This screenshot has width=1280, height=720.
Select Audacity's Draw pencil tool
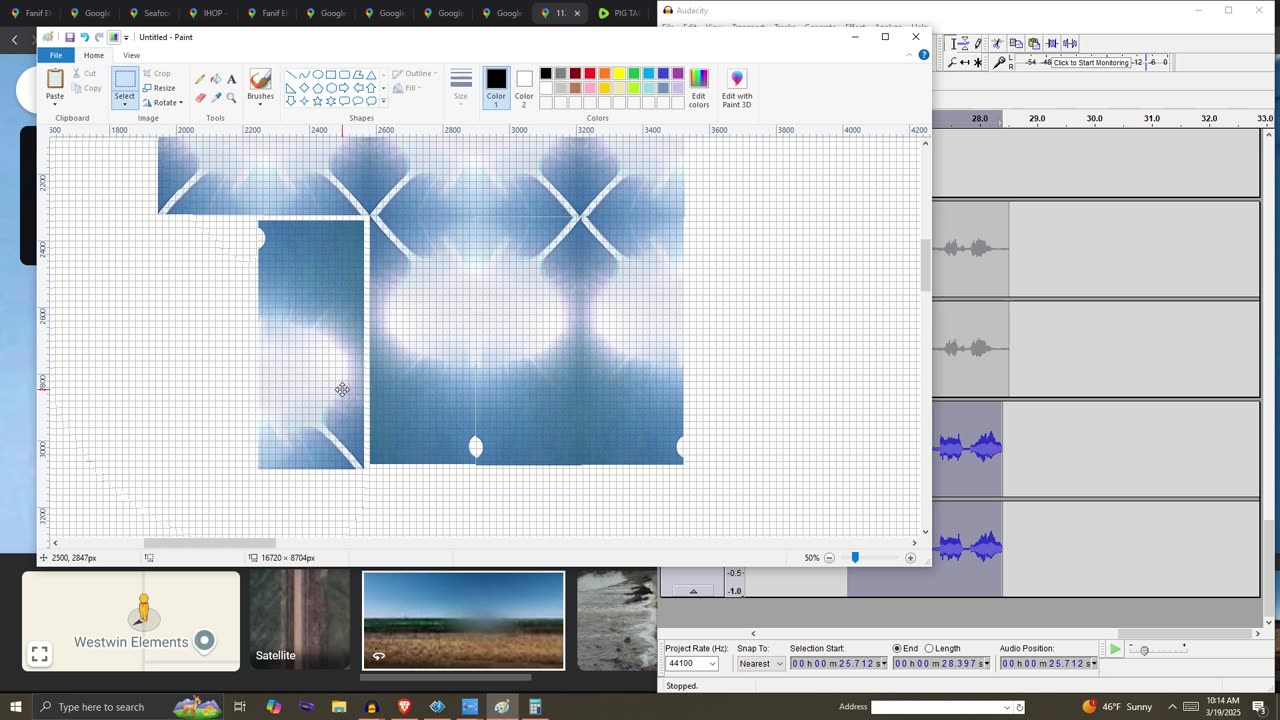978,43
